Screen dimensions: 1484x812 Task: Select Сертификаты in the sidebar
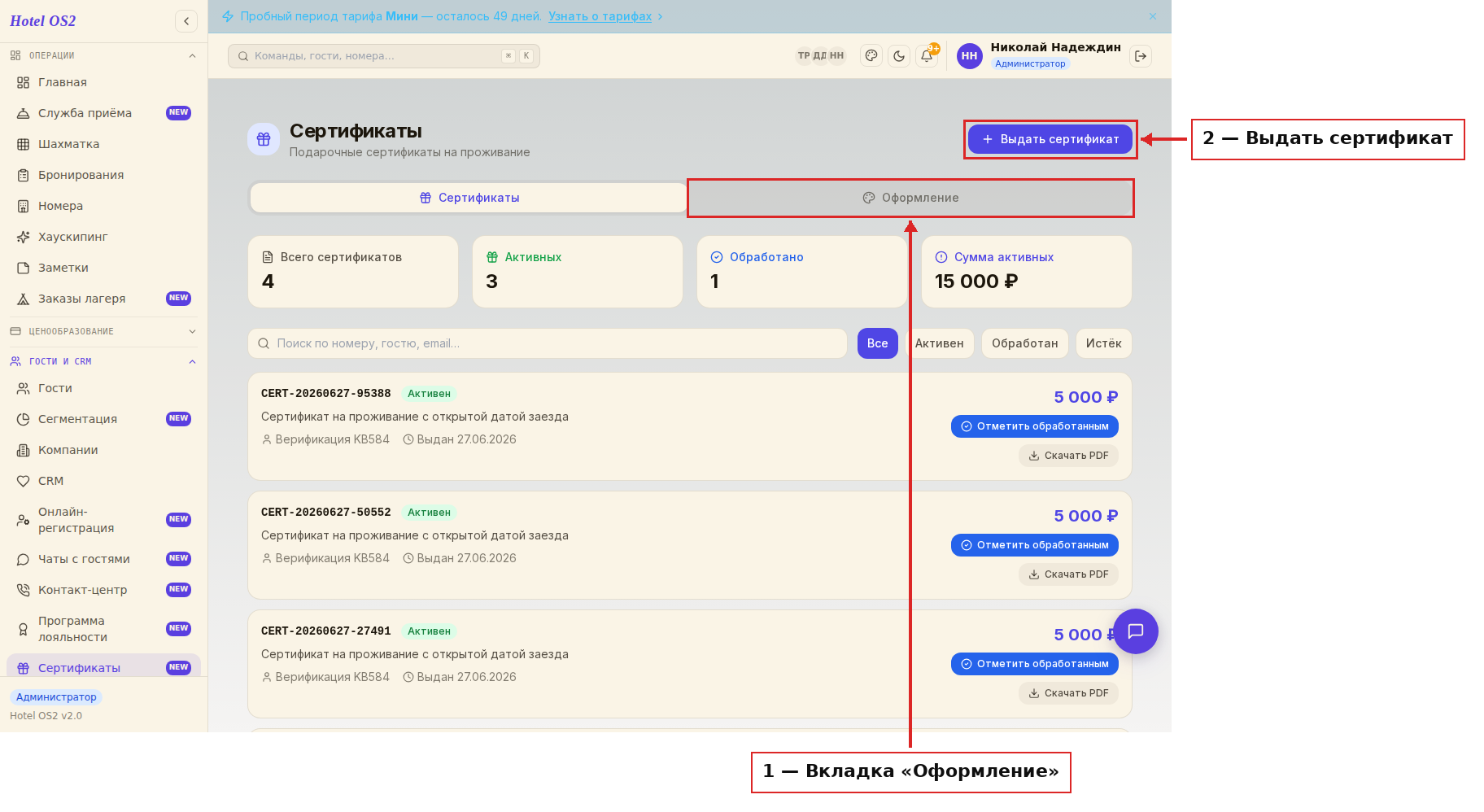coord(103,667)
